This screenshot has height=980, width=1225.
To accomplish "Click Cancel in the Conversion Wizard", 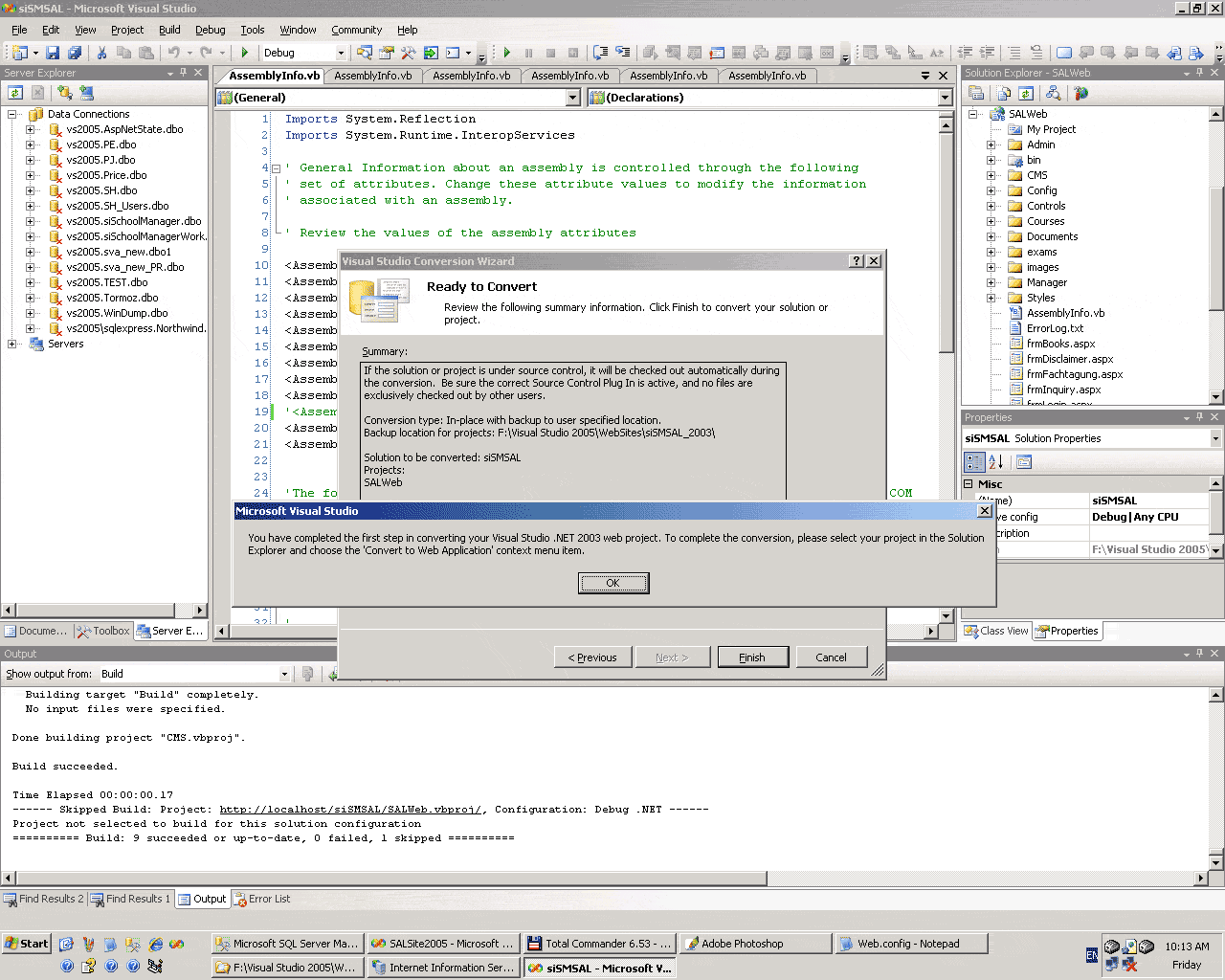I will [x=831, y=657].
